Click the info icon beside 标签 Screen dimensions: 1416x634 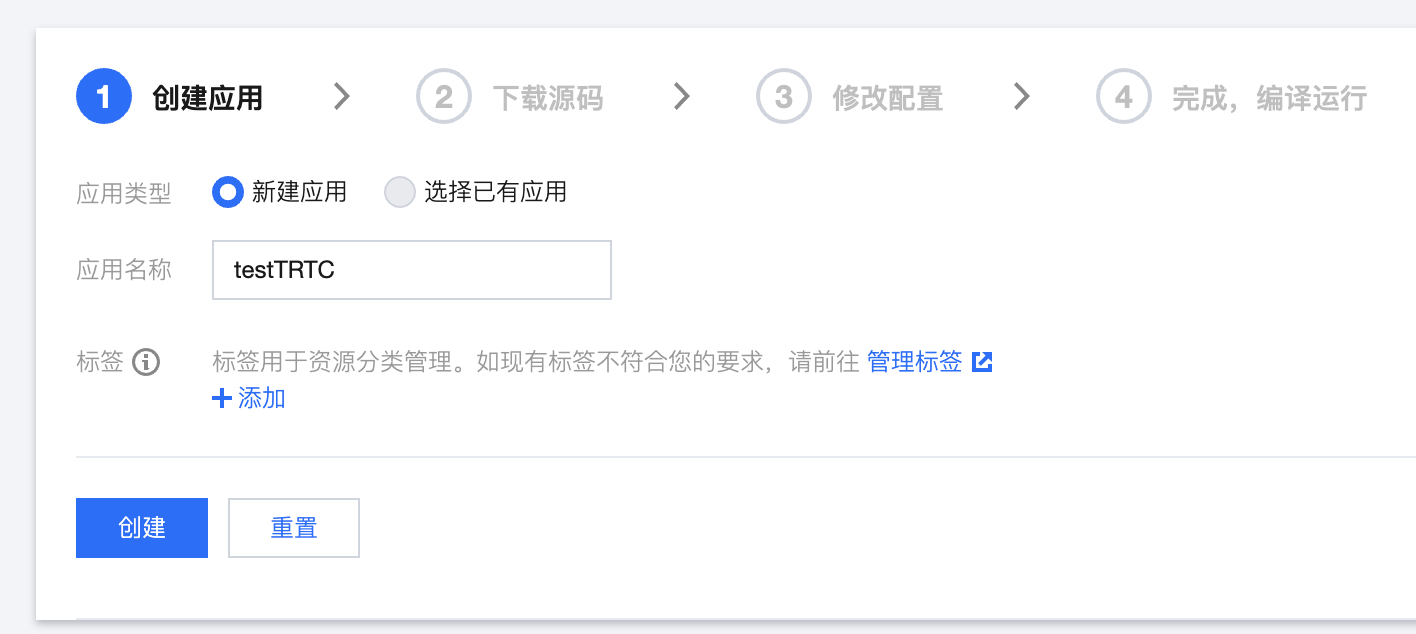[x=146, y=362]
